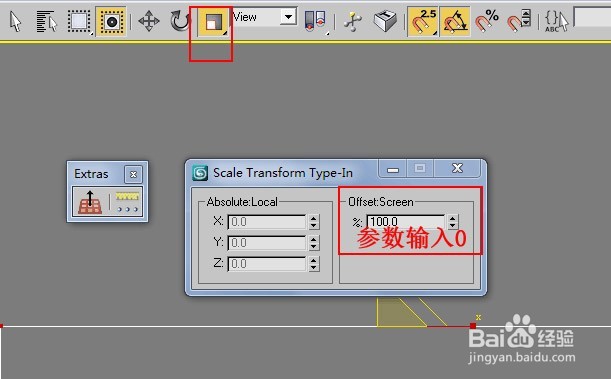Select the red vertex at spline end
Screen dimensions: 611x379
pyautogui.click(x=473, y=326)
